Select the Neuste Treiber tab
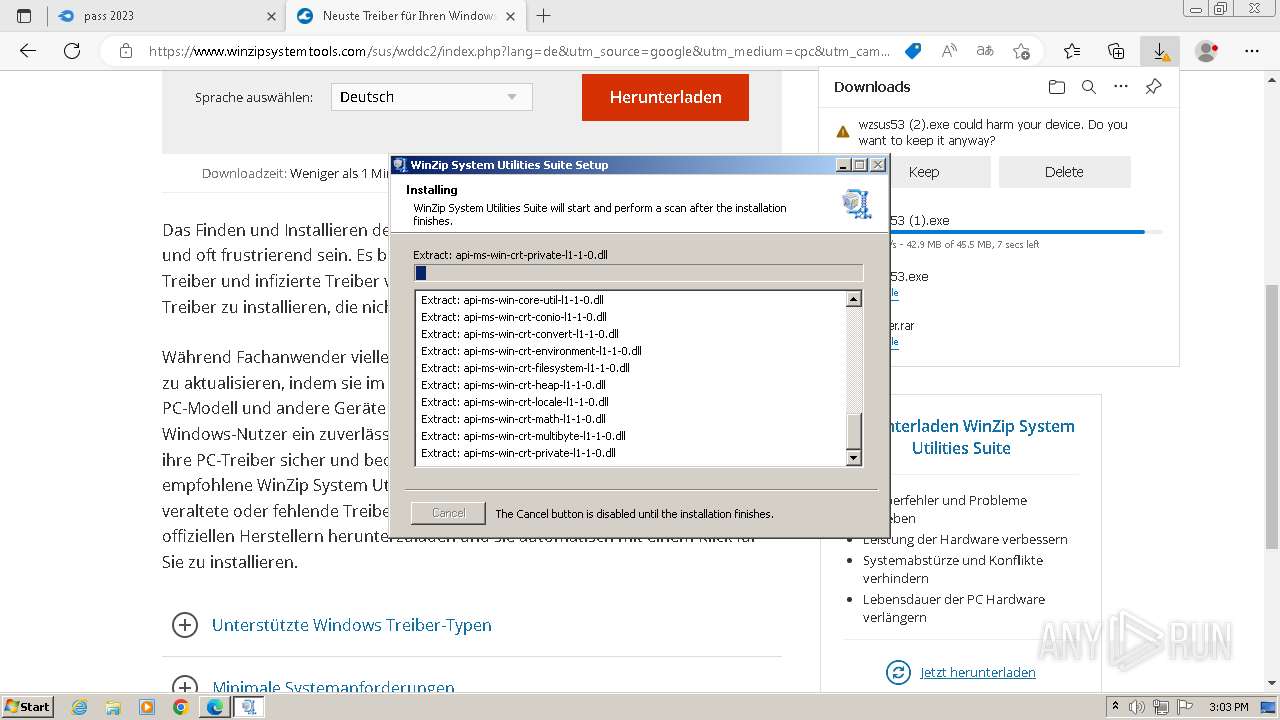Screen dimensions: 1280x720 (x=407, y=16)
